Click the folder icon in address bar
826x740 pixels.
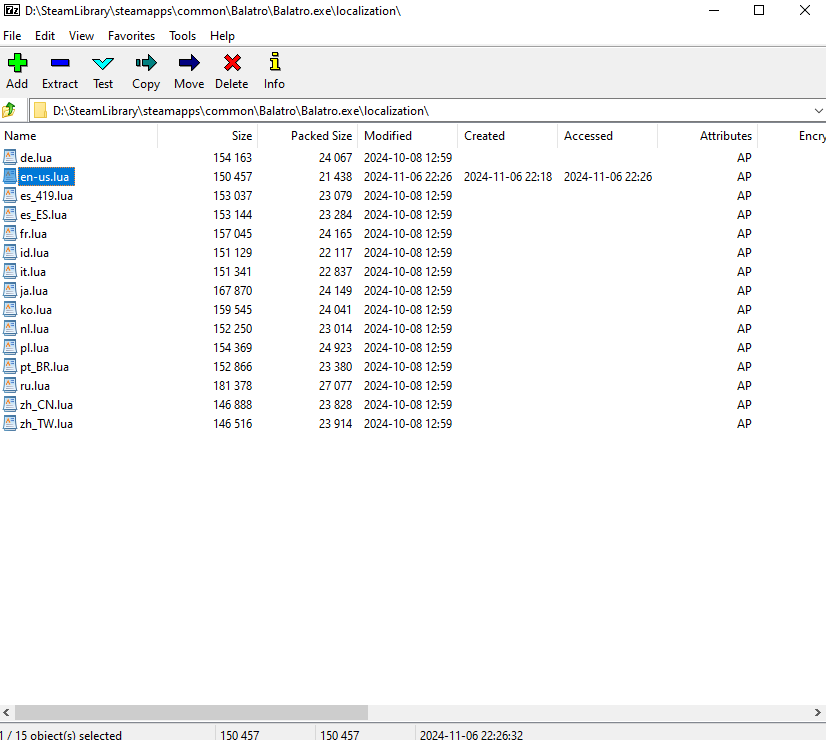click(40, 111)
